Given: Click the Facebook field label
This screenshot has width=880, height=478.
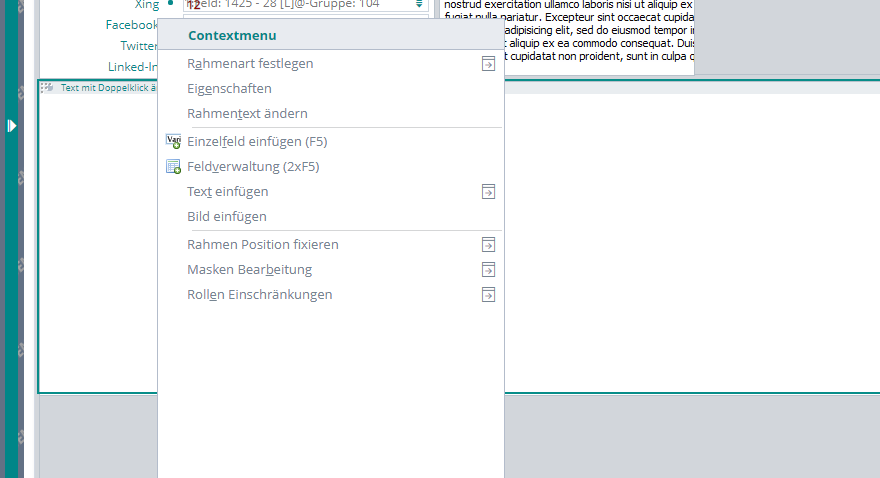Looking at the screenshot, I should pyautogui.click(x=131, y=25).
